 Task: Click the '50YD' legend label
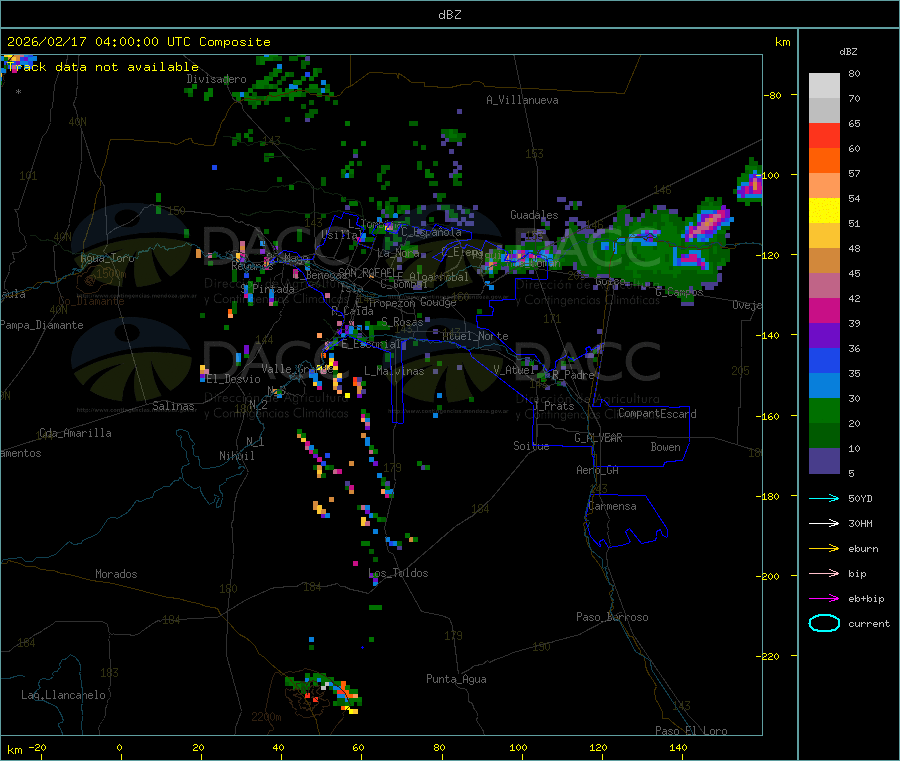click(x=860, y=498)
